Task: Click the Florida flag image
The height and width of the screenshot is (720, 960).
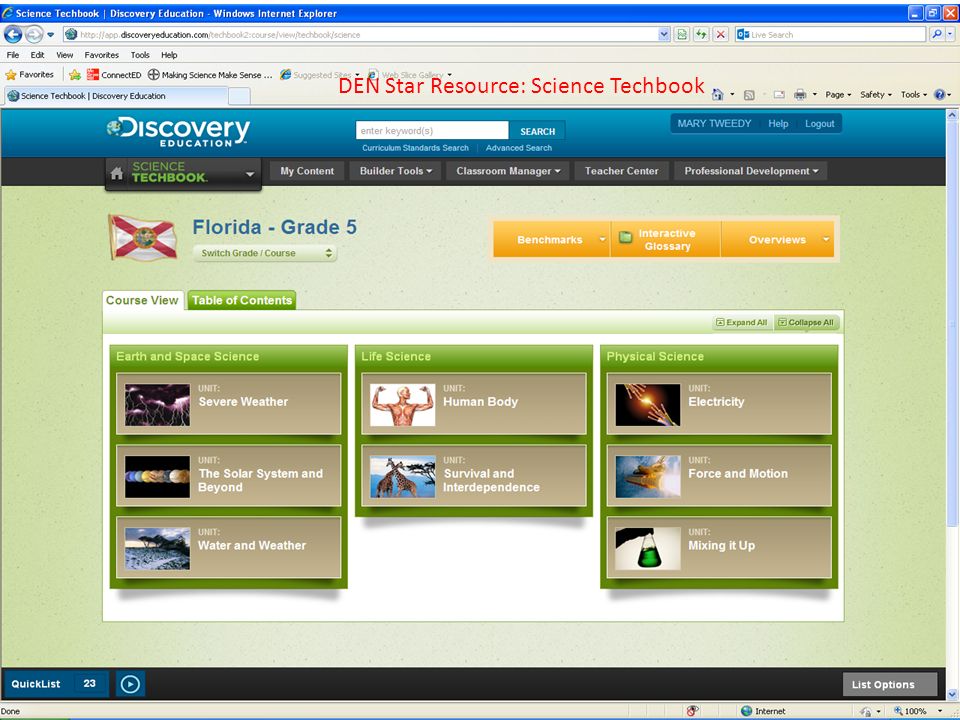Action: [x=143, y=238]
